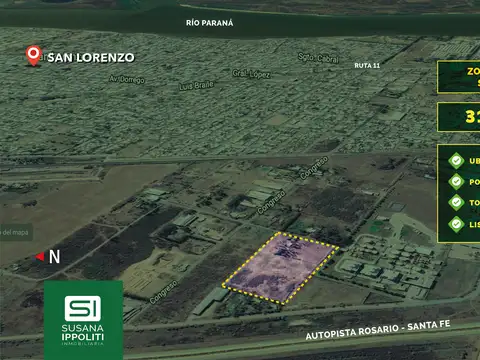The image size is (480, 360).
Task: Click the fourth green checkmark badge
Action: pyautogui.click(x=456, y=224)
